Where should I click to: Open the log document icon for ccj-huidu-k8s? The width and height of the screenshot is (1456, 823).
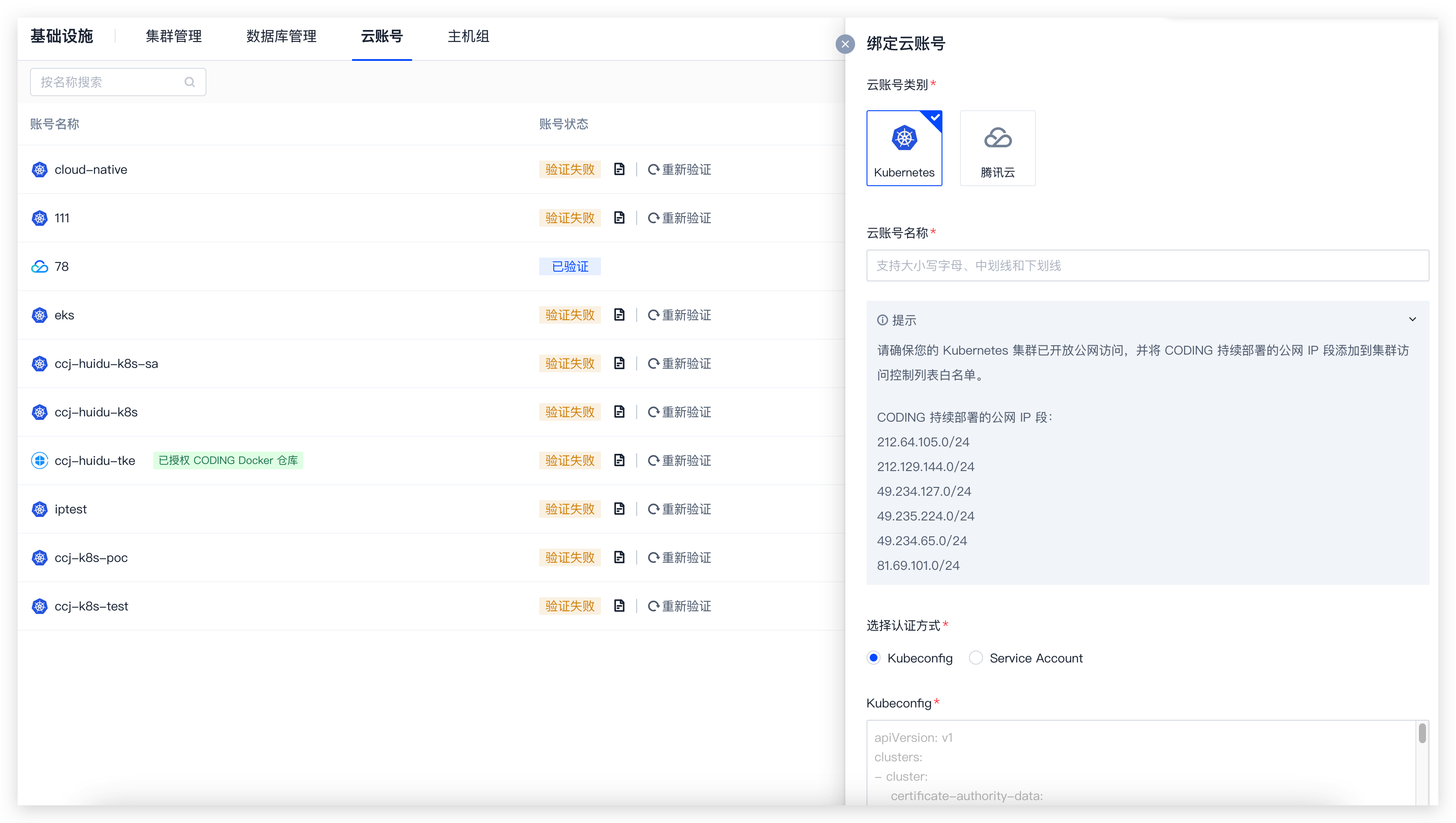pos(619,412)
